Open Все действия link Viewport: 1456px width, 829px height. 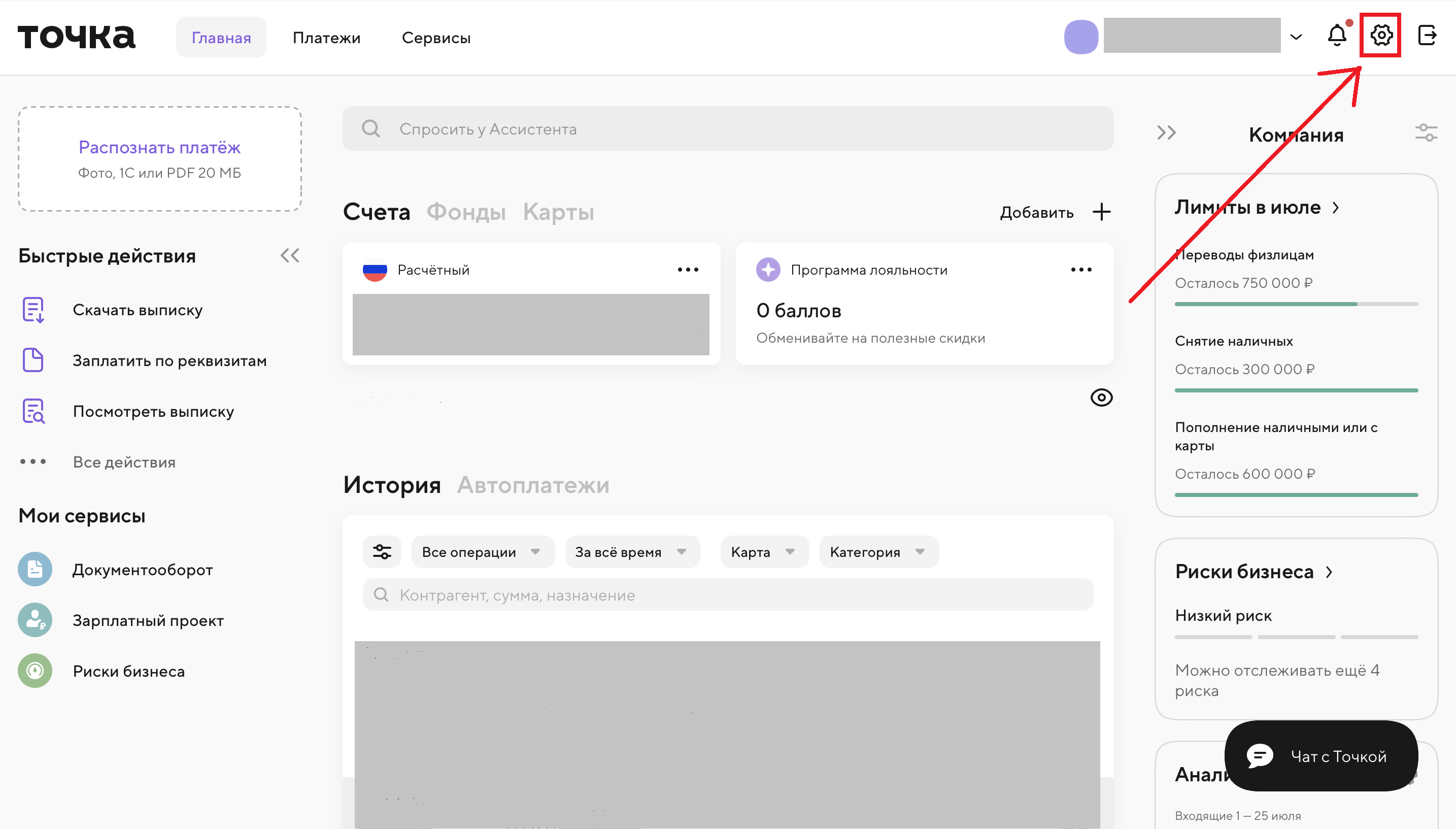124,462
